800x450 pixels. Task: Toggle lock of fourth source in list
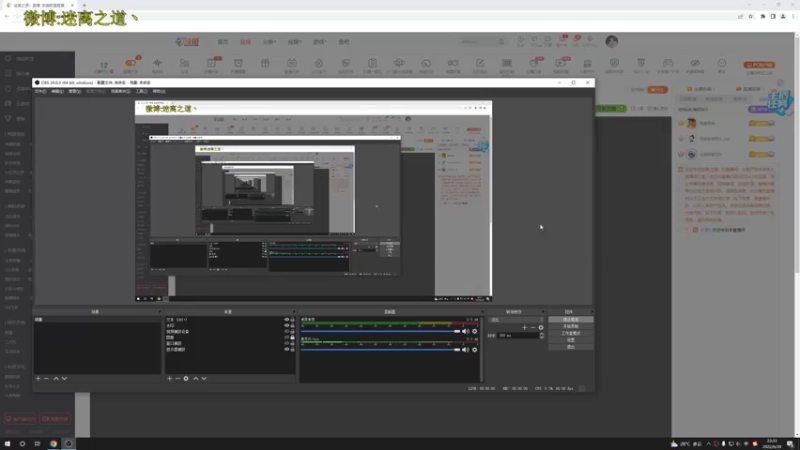(x=292, y=337)
